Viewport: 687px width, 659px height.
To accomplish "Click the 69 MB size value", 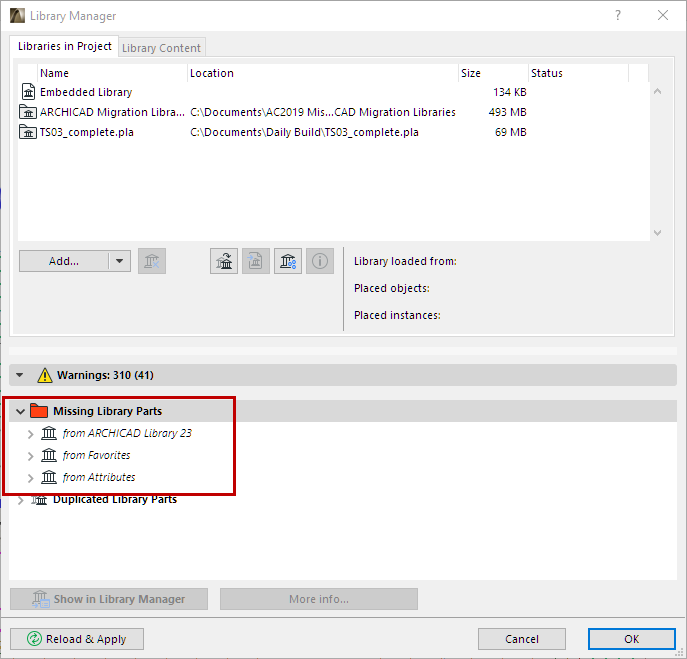I will click(x=510, y=132).
